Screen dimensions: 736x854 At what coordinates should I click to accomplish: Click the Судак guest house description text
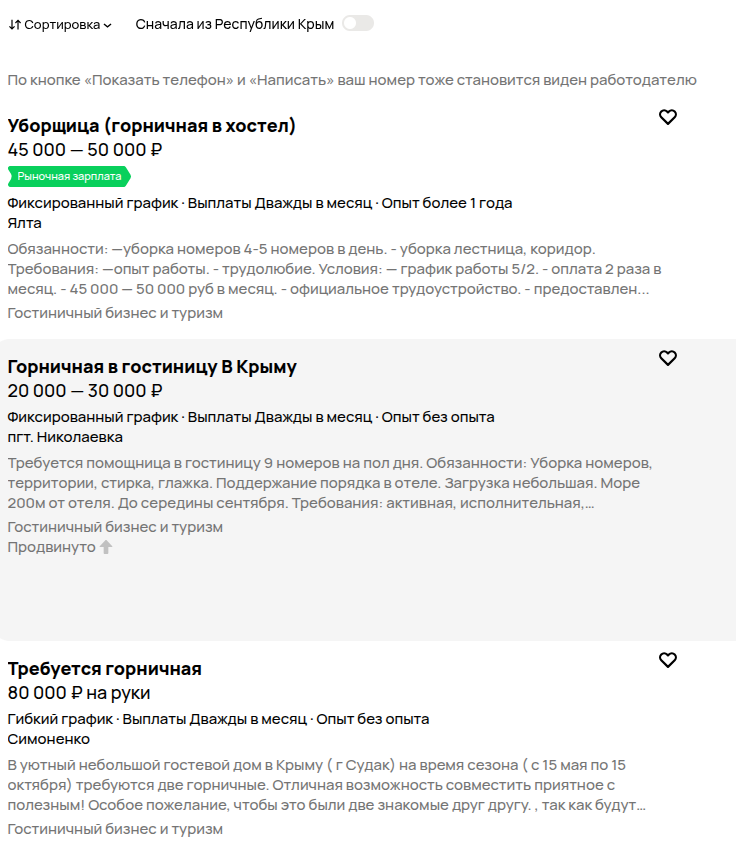point(326,785)
